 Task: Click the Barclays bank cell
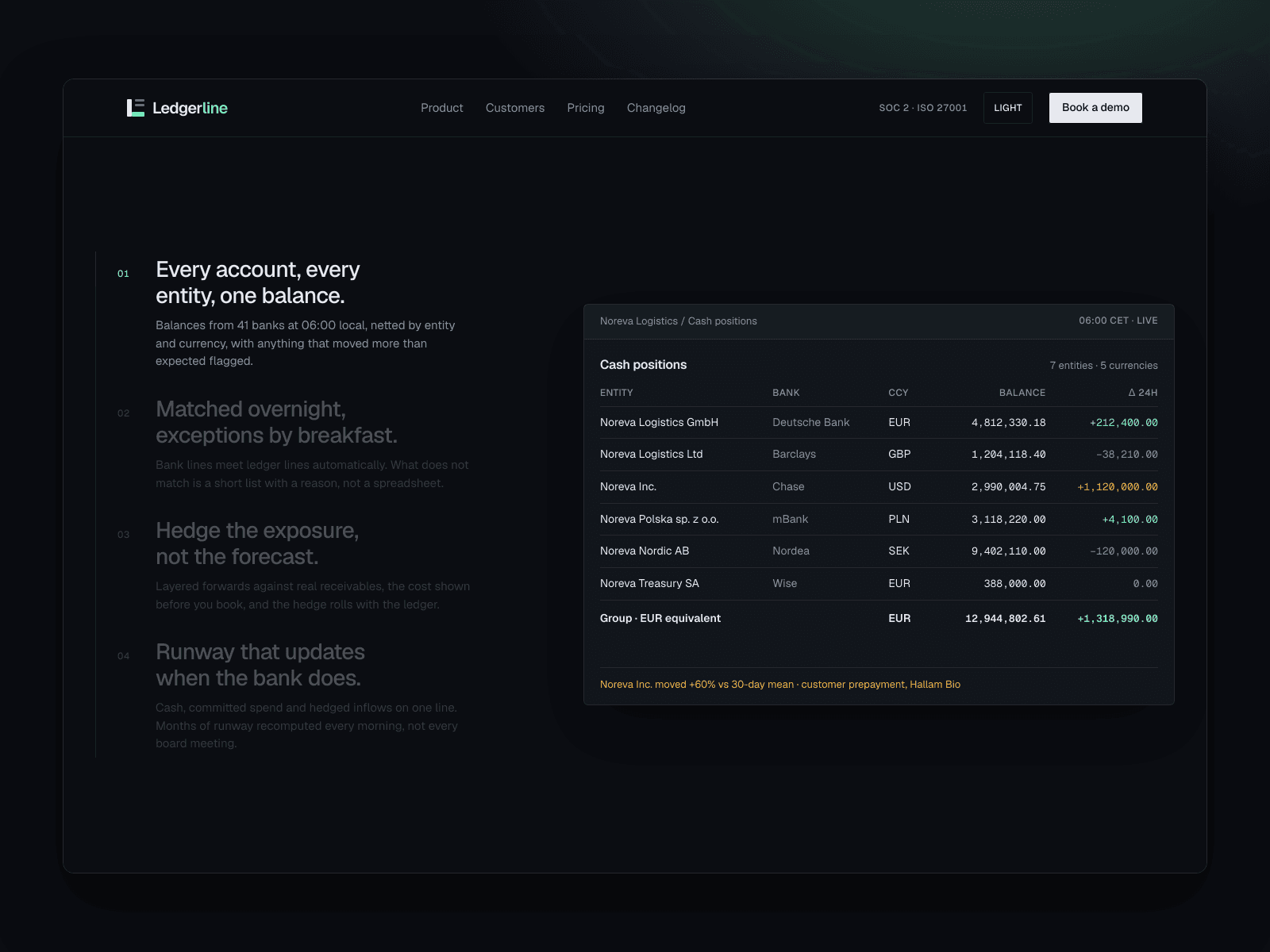point(795,455)
